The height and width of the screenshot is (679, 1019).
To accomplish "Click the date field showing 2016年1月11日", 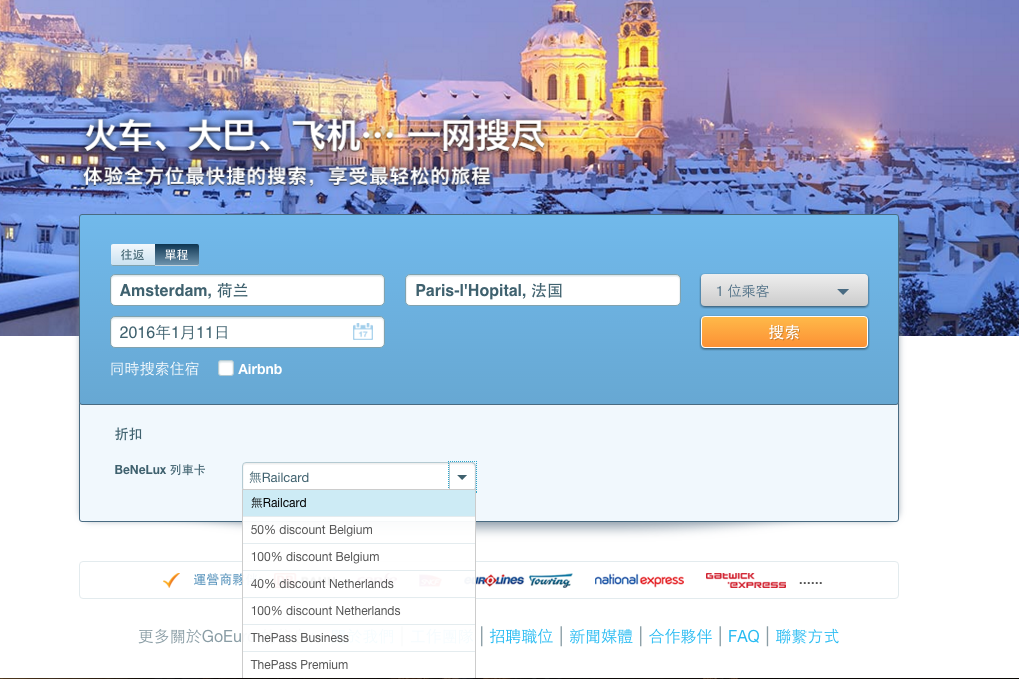I will pos(247,332).
